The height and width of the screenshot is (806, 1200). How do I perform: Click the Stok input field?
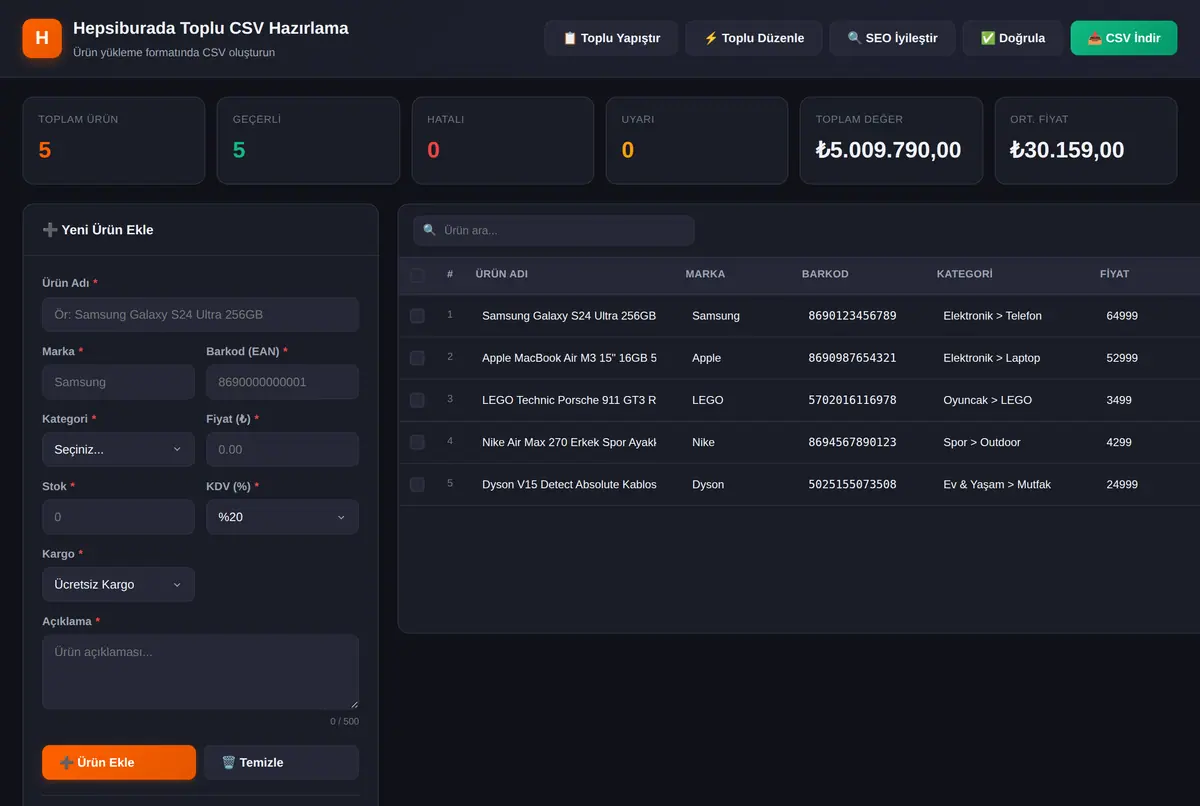[x=118, y=517]
